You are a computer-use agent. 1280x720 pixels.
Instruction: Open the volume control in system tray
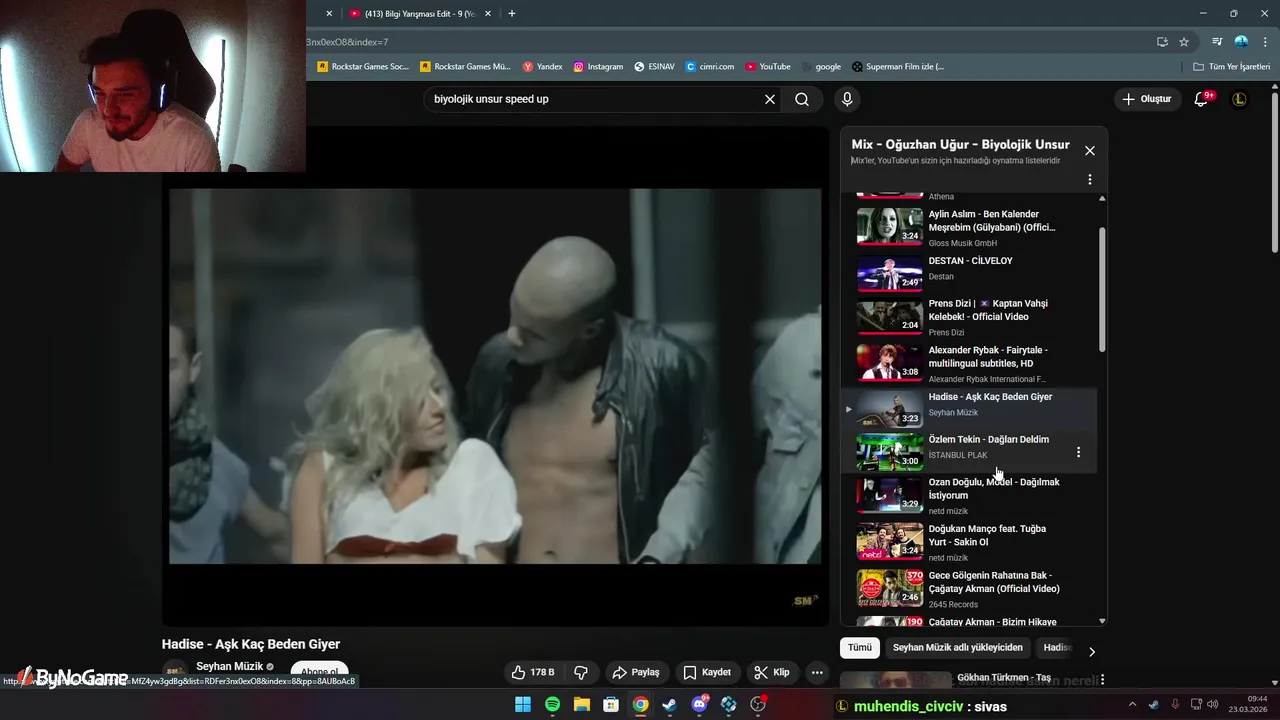pyautogui.click(x=1214, y=705)
